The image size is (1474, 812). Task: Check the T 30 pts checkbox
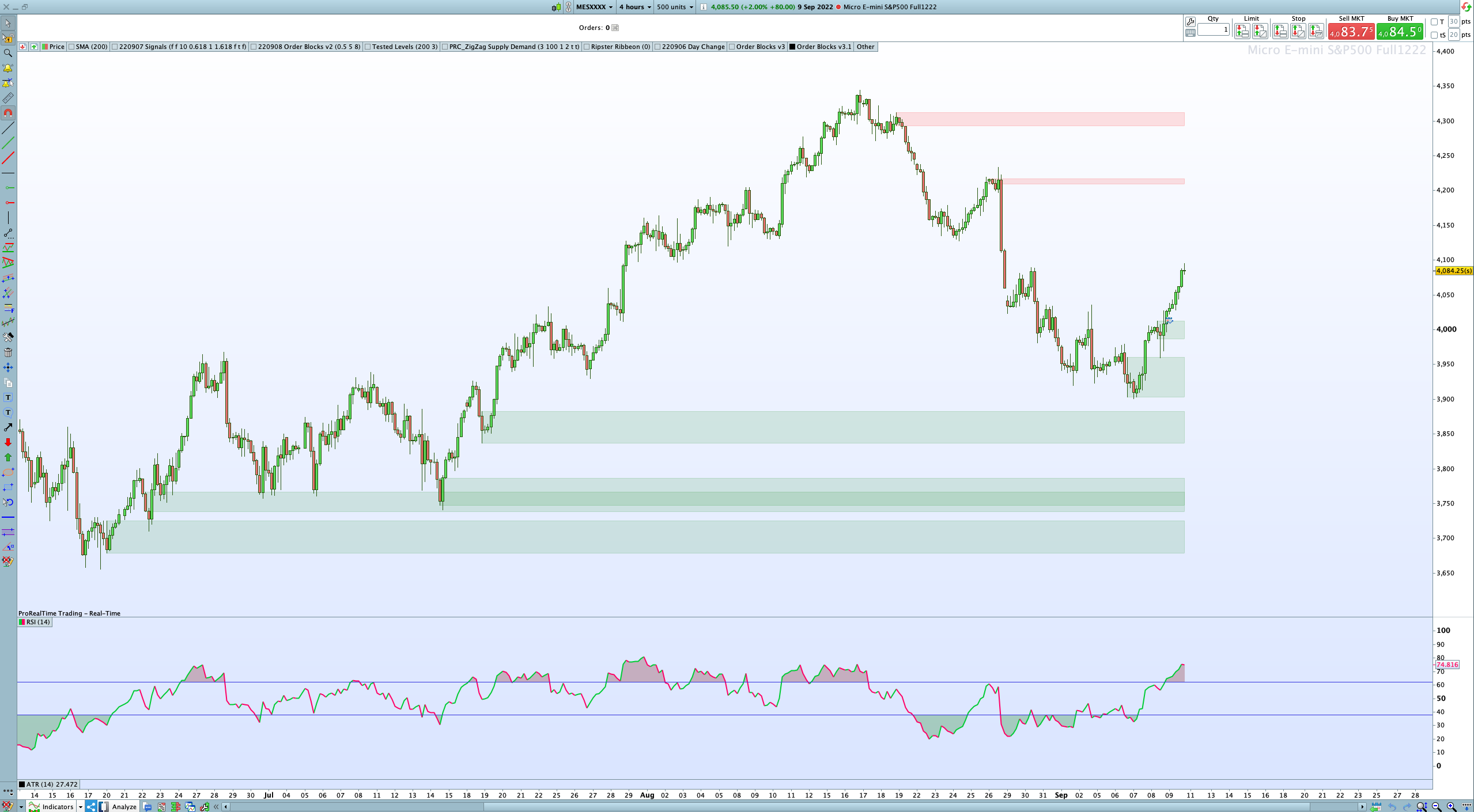pos(1434,22)
